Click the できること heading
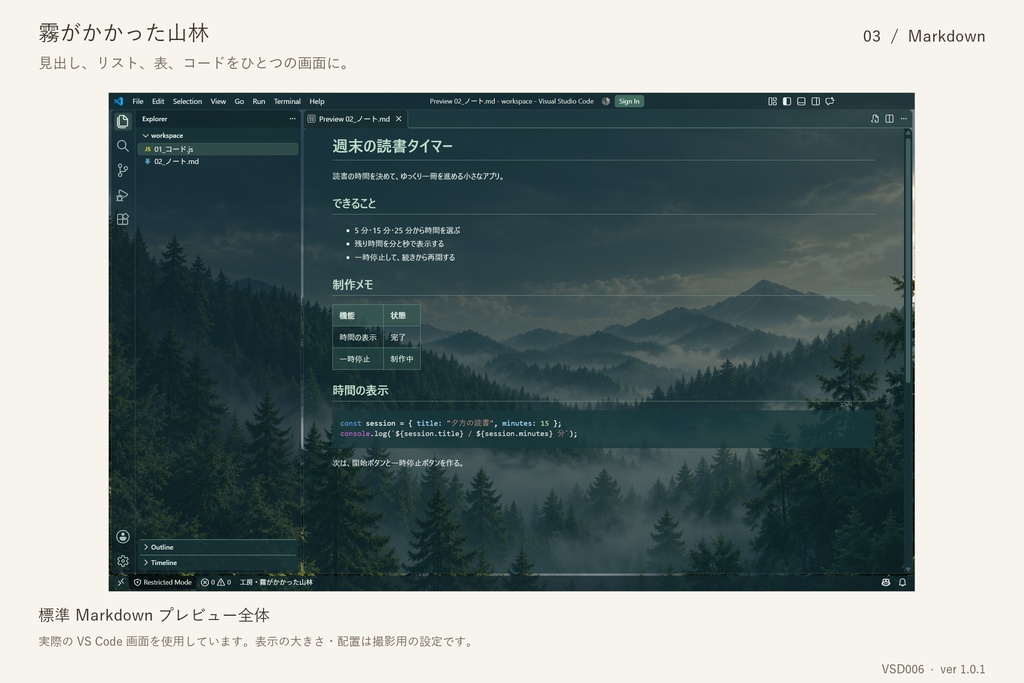 354,204
